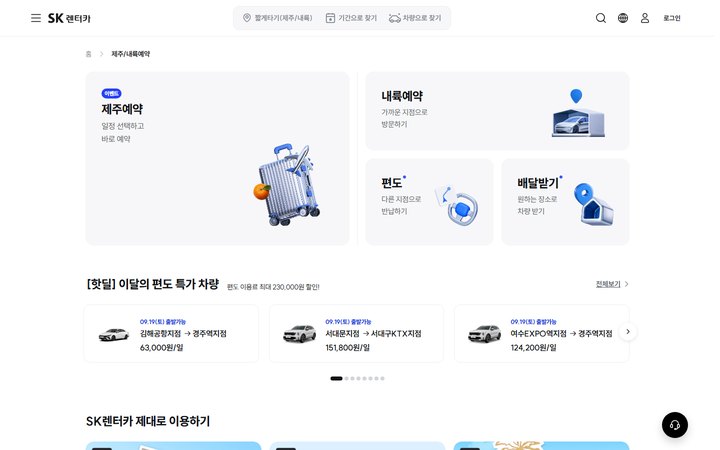Open 김해공항지점 → 경주역지점 deal card
The width and height of the screenshot is (720, 450).
[171, 333]
